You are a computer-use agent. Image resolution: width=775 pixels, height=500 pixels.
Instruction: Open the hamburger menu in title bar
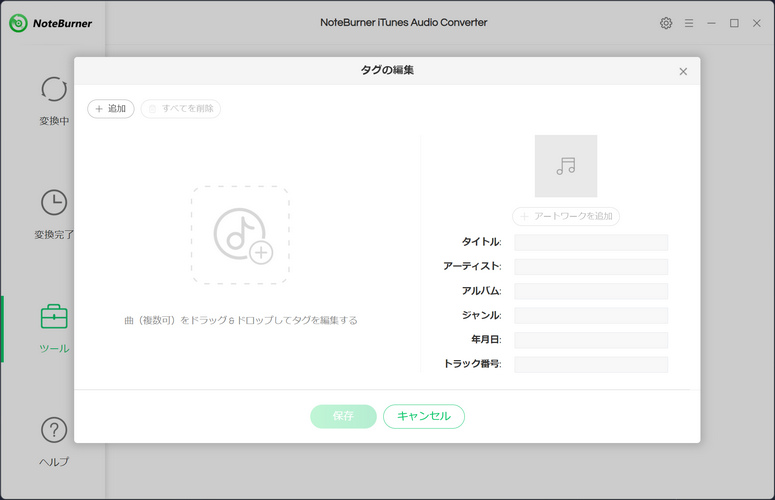pos(689,23)
